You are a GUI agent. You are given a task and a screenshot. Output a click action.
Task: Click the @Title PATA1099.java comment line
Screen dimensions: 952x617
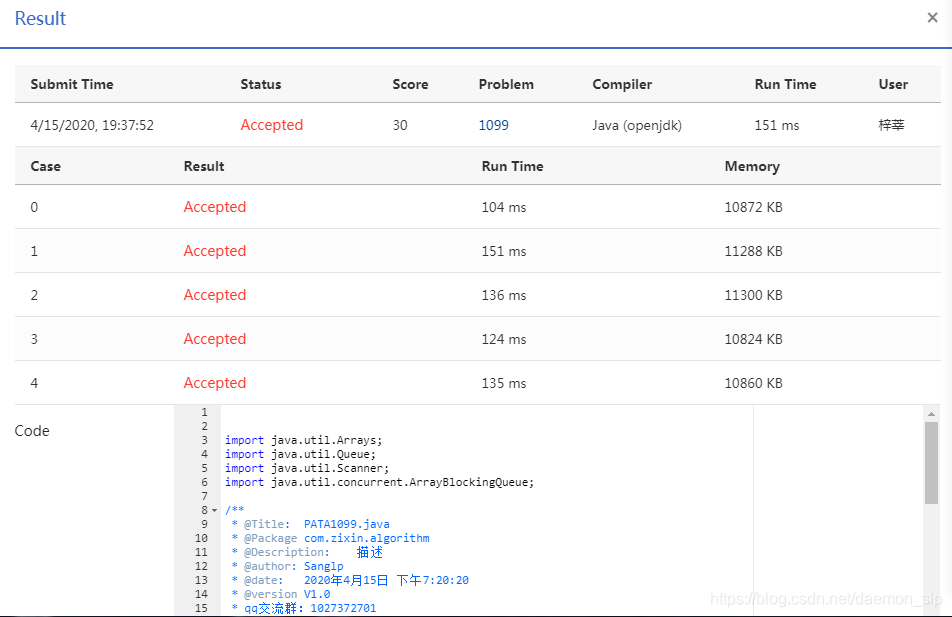310,524
